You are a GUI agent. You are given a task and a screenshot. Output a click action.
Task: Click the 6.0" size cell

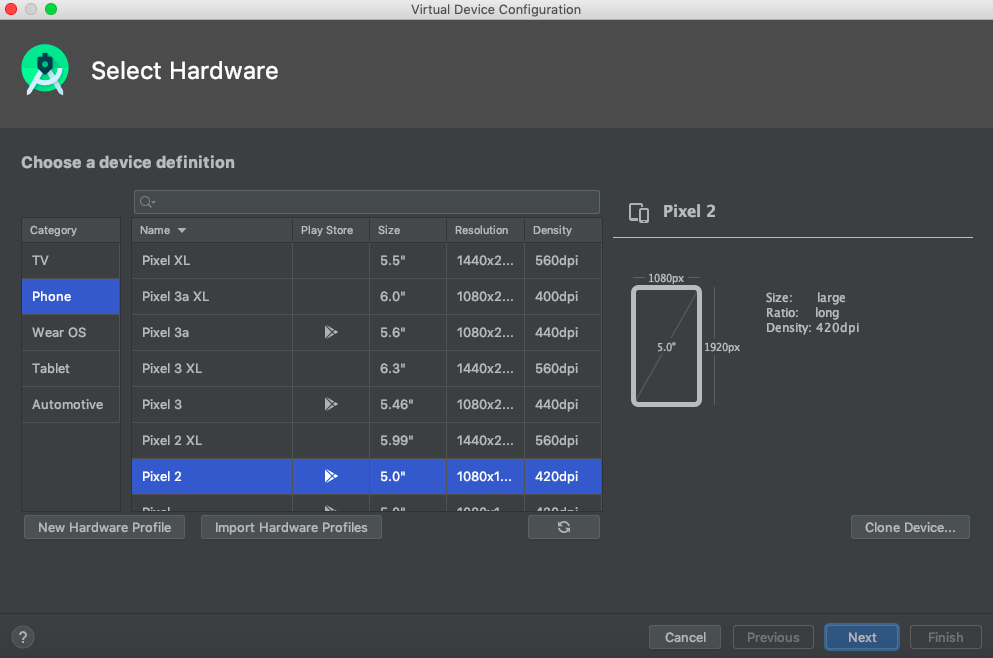pyautogui.click(x=408, y=296)
